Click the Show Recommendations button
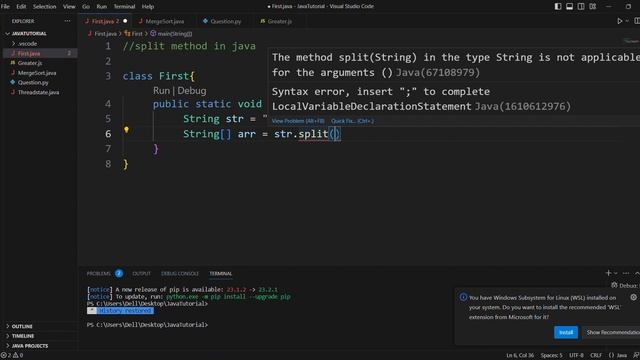The image size is (640, 360). (611, 332)
